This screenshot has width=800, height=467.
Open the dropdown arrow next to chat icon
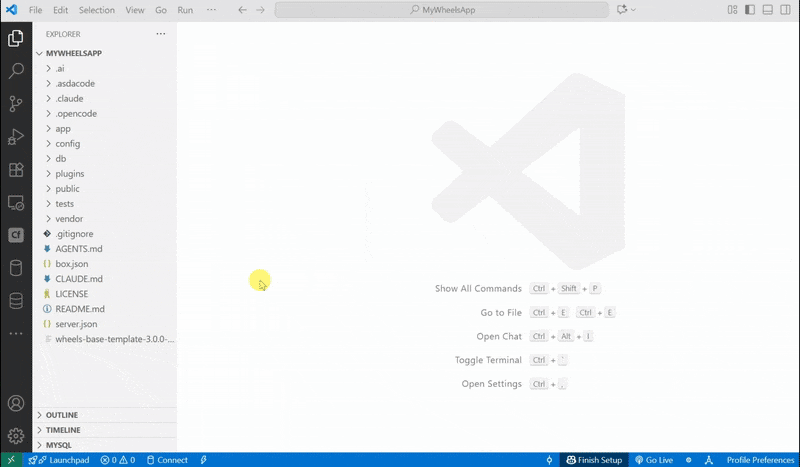(633, 10)
